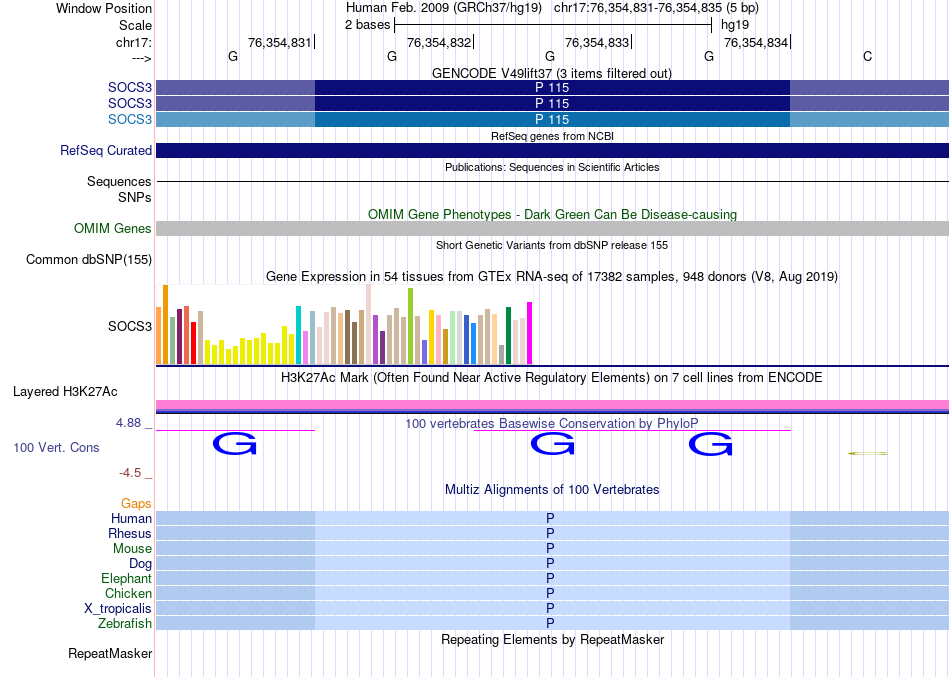Click the RepeatMasker track label

click(x=110, y=653)
